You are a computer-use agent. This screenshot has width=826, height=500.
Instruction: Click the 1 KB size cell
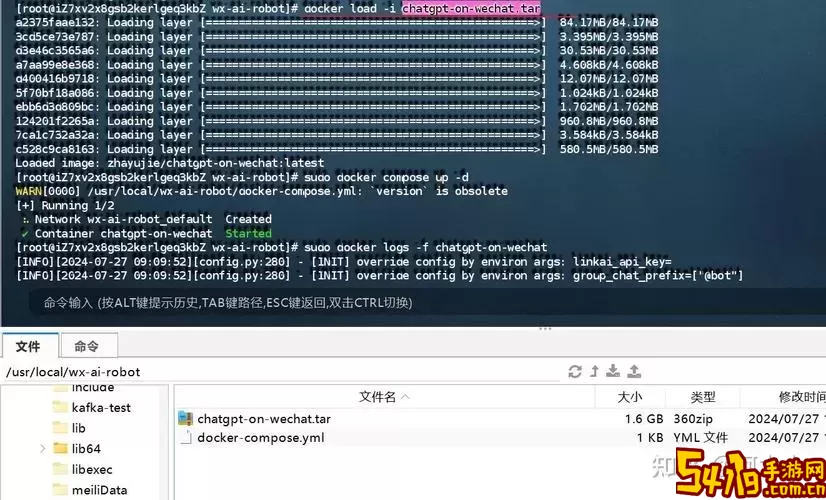pos(650,438)
